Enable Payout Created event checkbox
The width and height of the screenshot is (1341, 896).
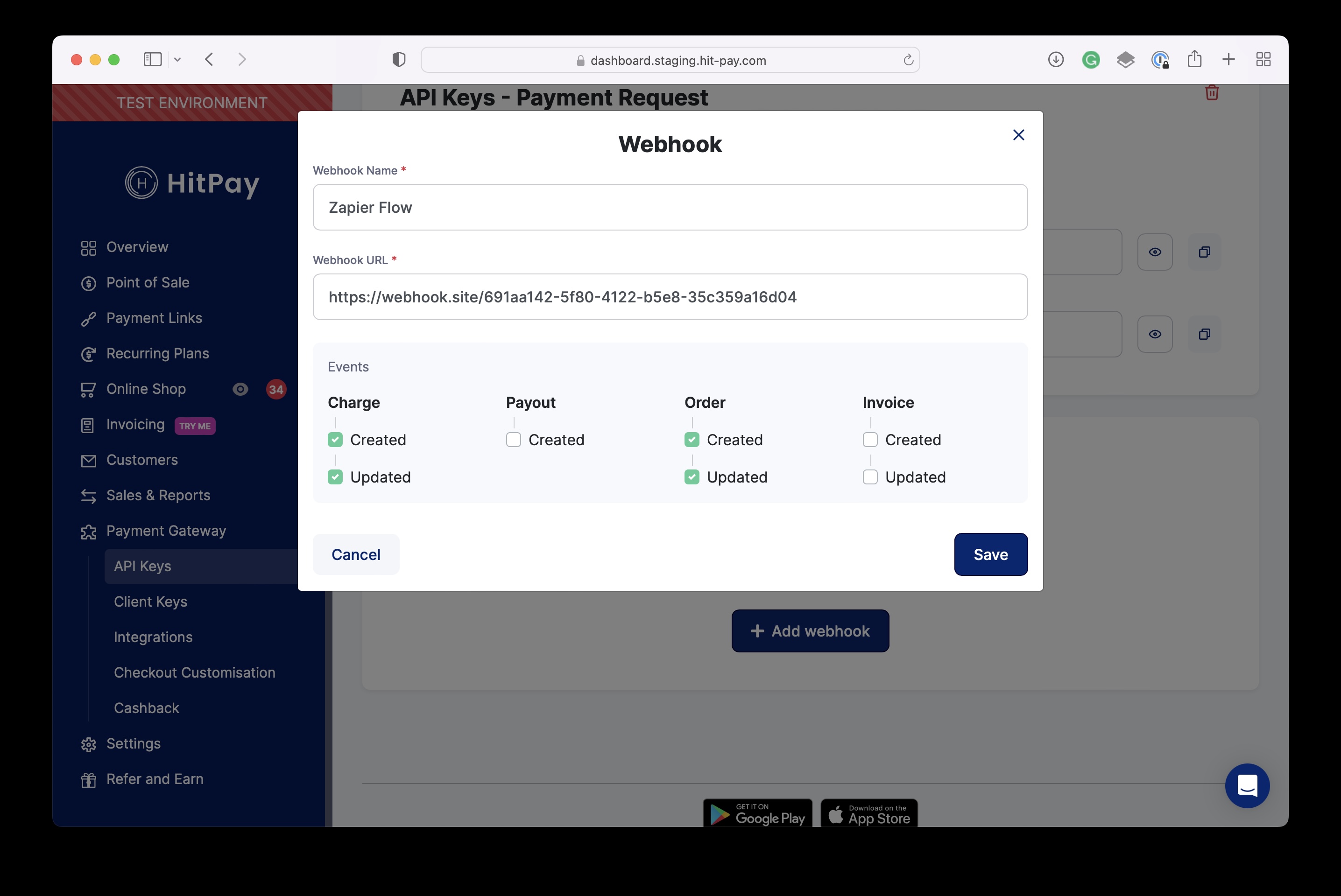point(513,440)
